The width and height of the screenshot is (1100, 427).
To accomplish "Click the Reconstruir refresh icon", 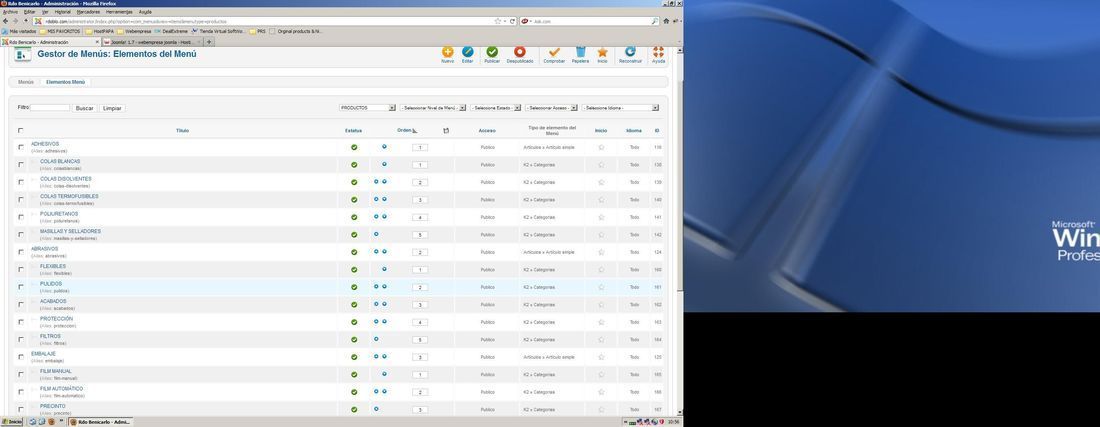I will 630,52.
